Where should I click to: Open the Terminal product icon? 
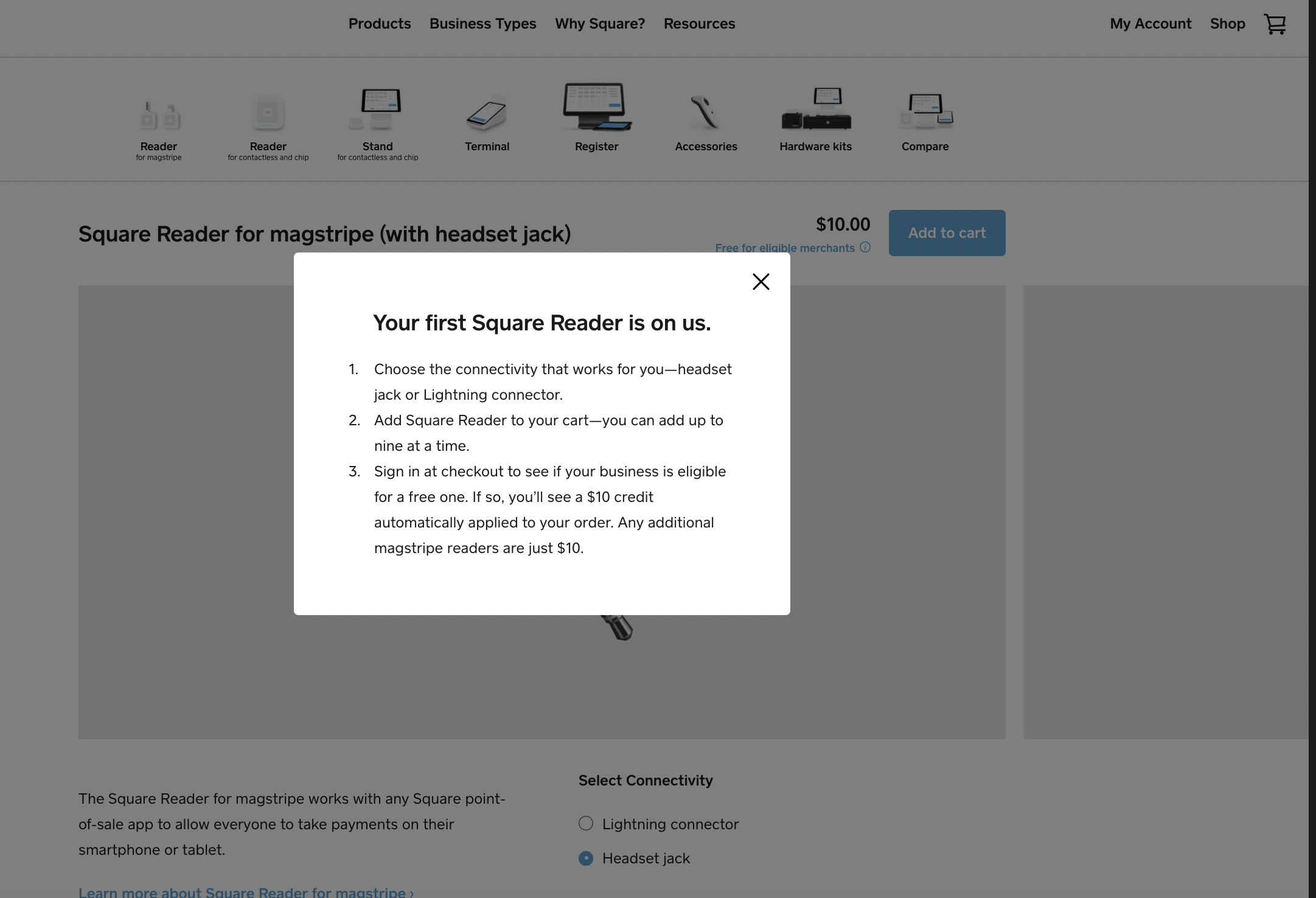click(x=487, y=113)
